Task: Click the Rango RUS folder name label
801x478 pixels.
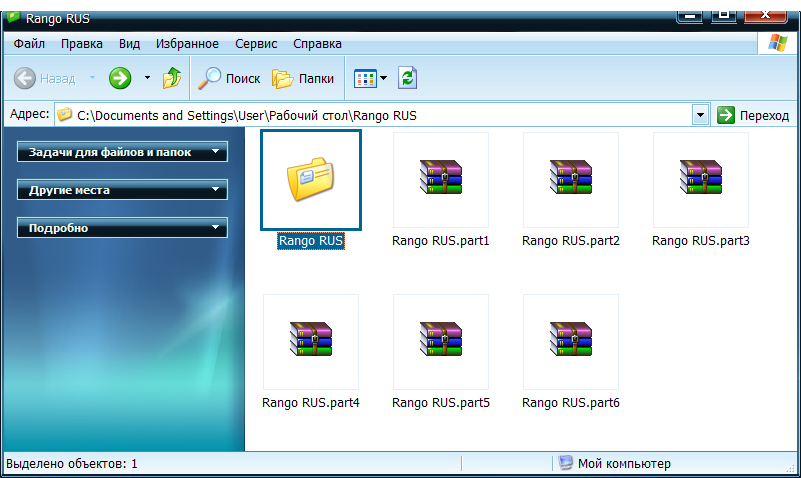Action: (311, 241)
